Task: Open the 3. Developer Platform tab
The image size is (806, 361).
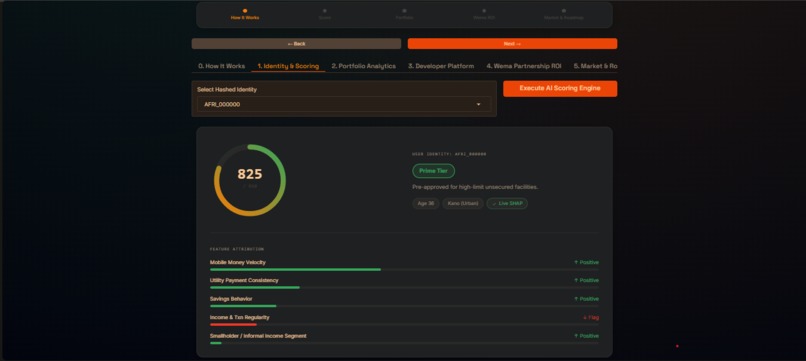Action: pos(441,66)
